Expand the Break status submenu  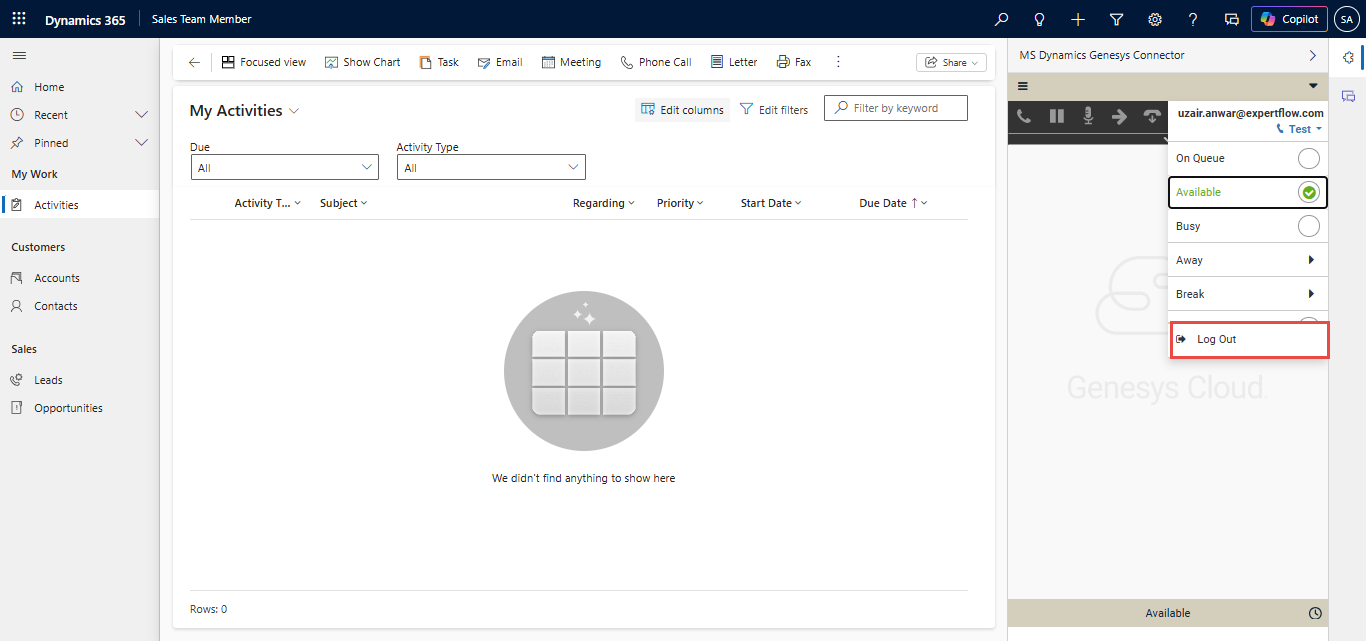1248,294
